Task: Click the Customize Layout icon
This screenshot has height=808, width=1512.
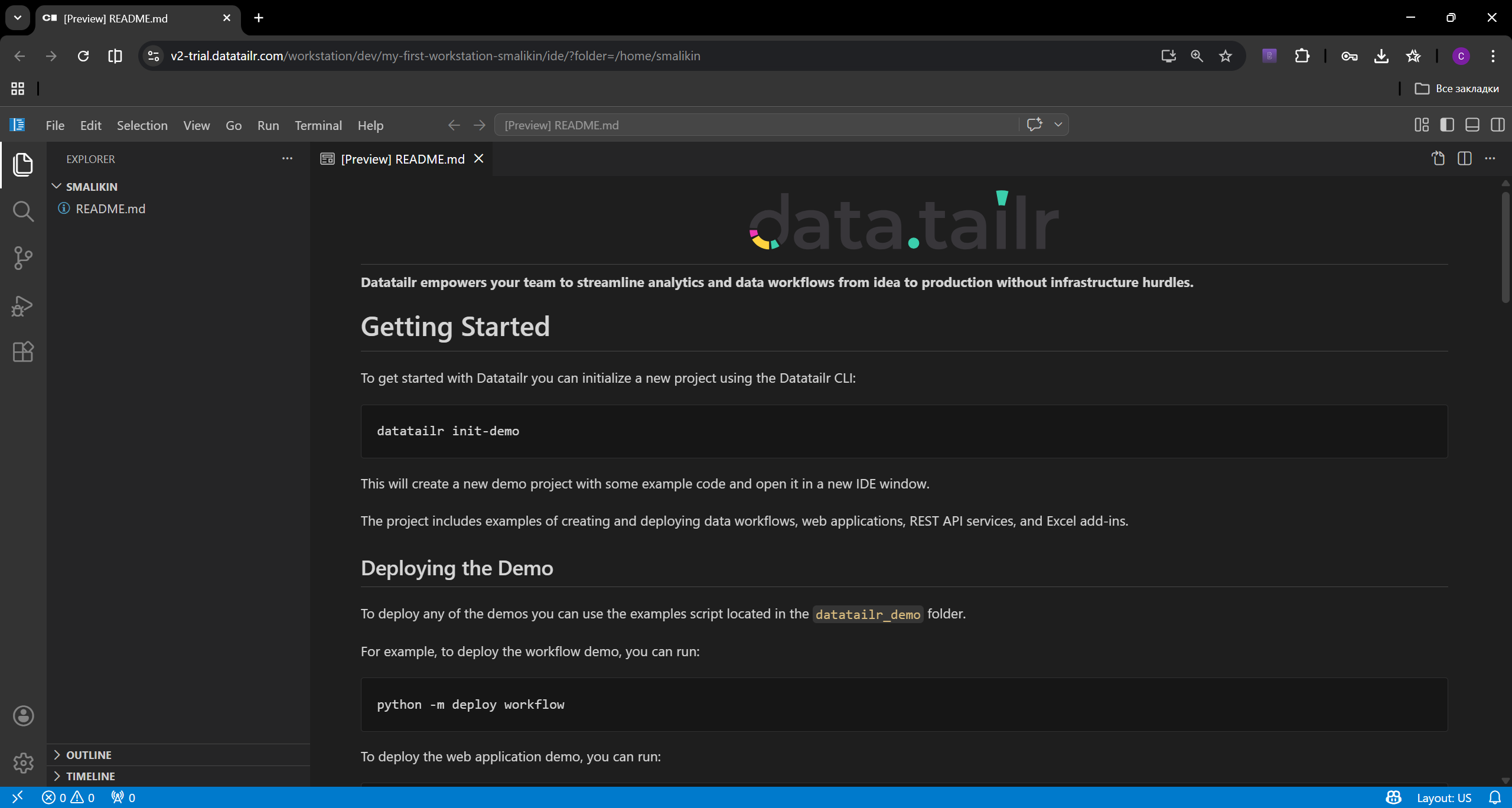Action: tap(1422, 125)
